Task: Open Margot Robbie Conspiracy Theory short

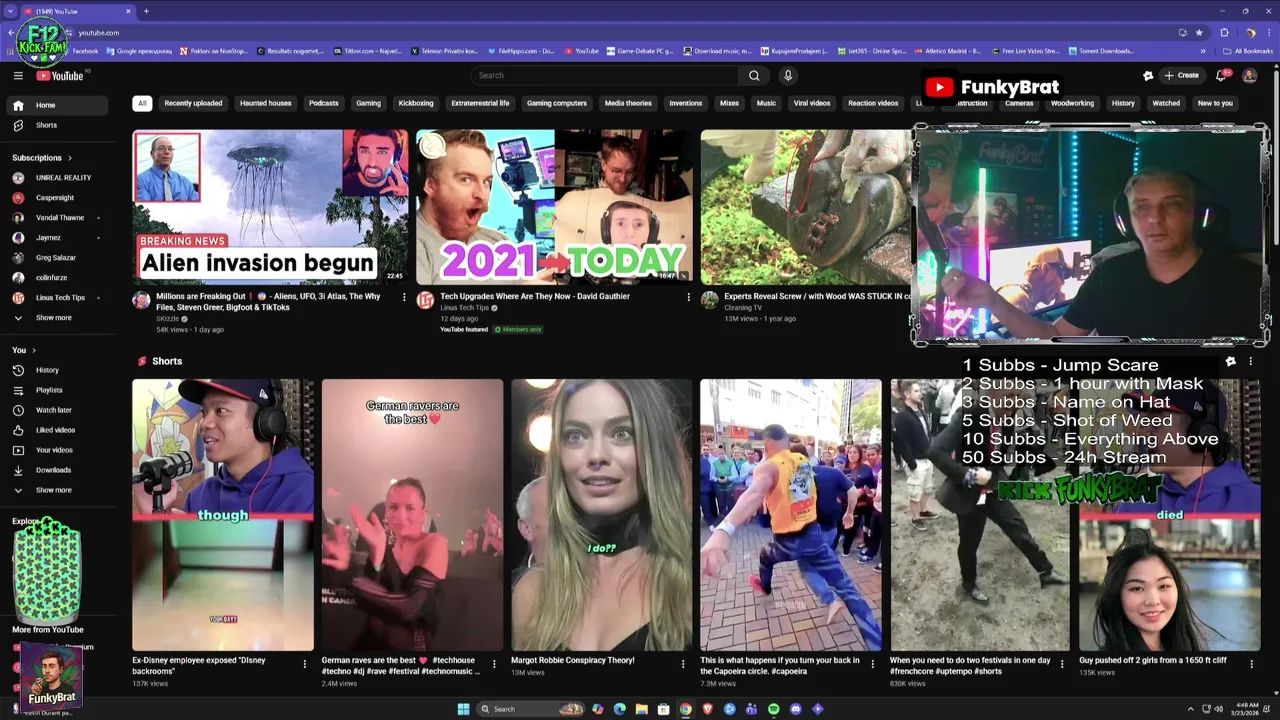Action: click(x=601, y=515)
